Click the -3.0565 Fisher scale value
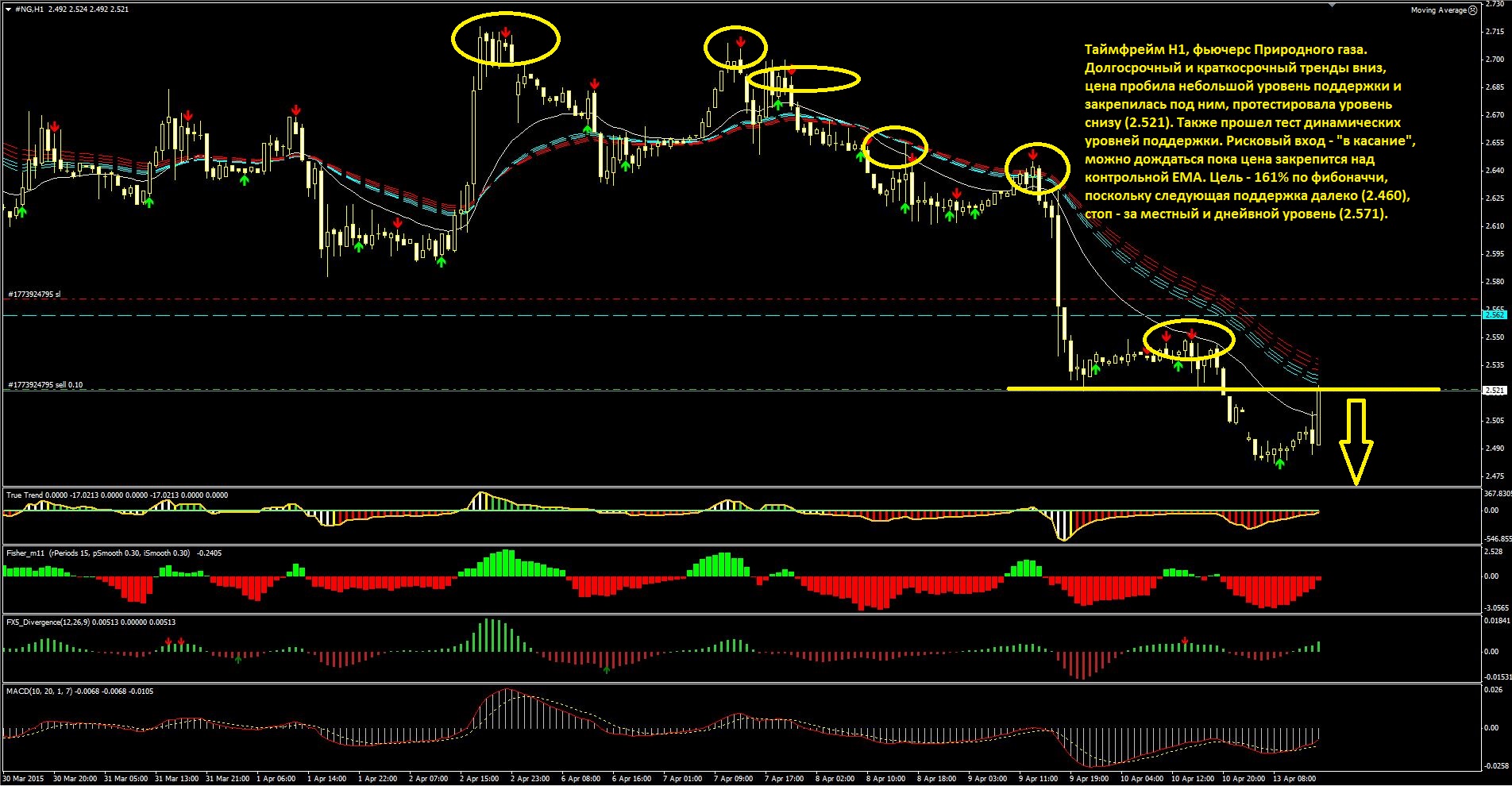Screen dimensions: 1512x786 click(1496, 607)
